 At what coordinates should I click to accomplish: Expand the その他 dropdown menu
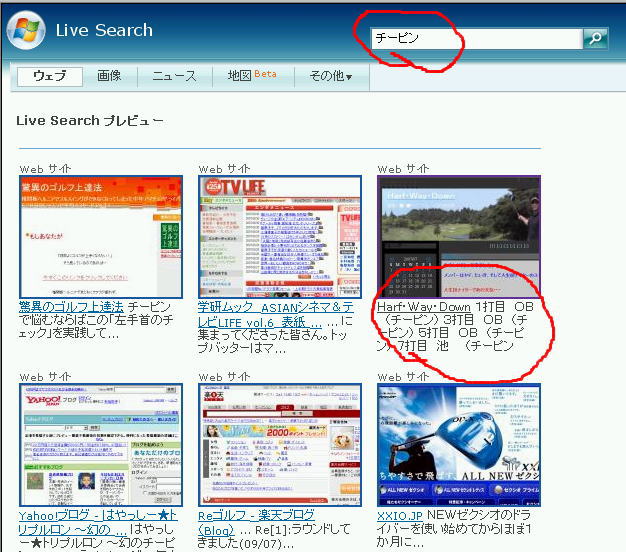331,76
